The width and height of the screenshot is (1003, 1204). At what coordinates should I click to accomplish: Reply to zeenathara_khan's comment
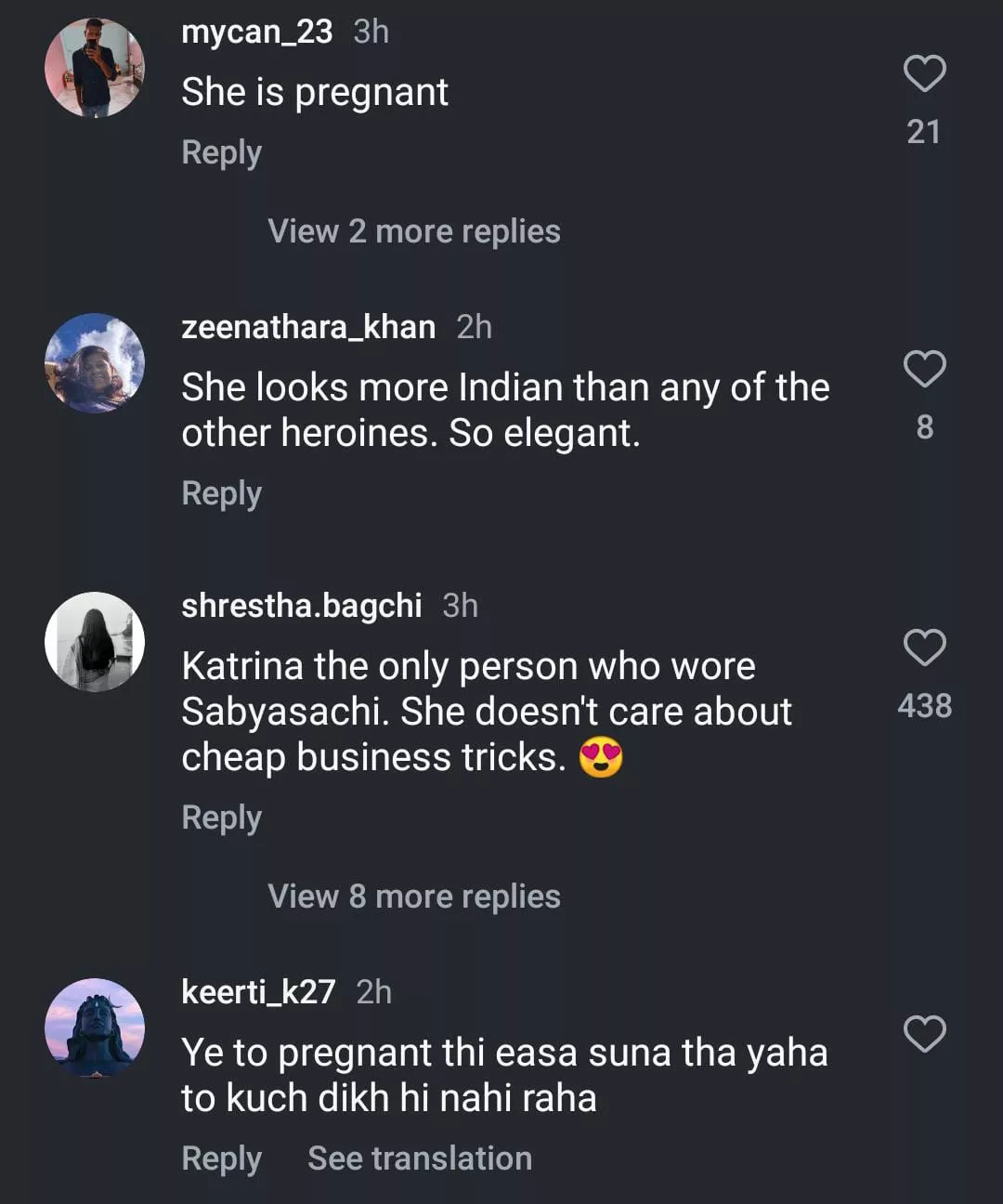pyautogui.click(x=221, y=493)
